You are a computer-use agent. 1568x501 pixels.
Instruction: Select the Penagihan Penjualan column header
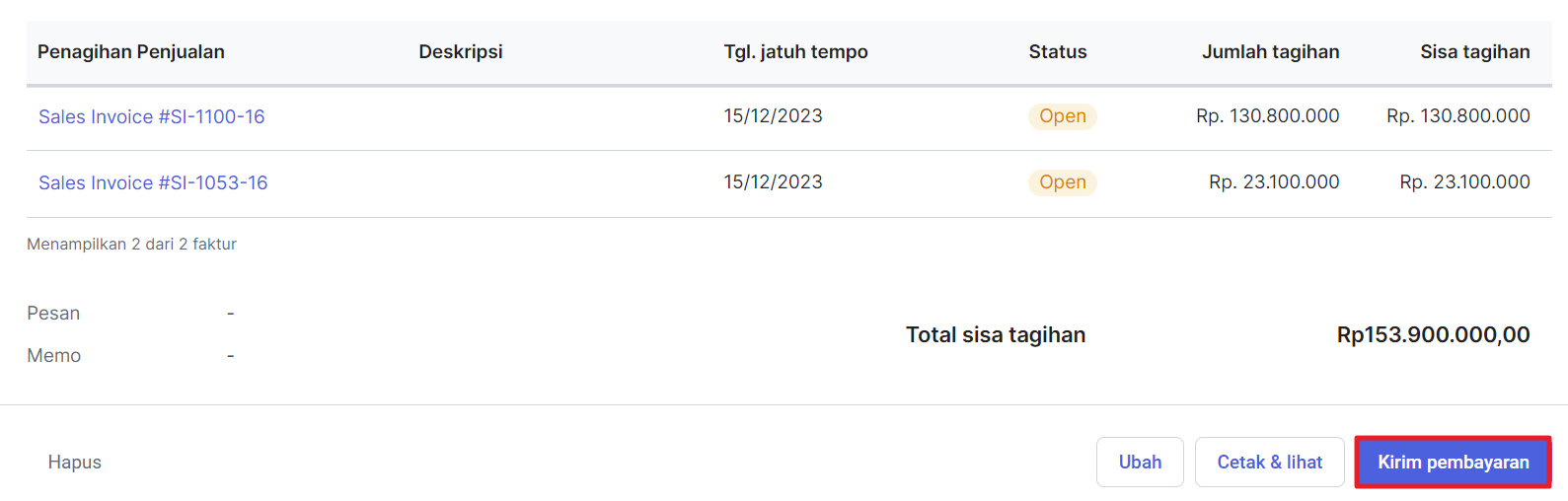tap(131, 52)
